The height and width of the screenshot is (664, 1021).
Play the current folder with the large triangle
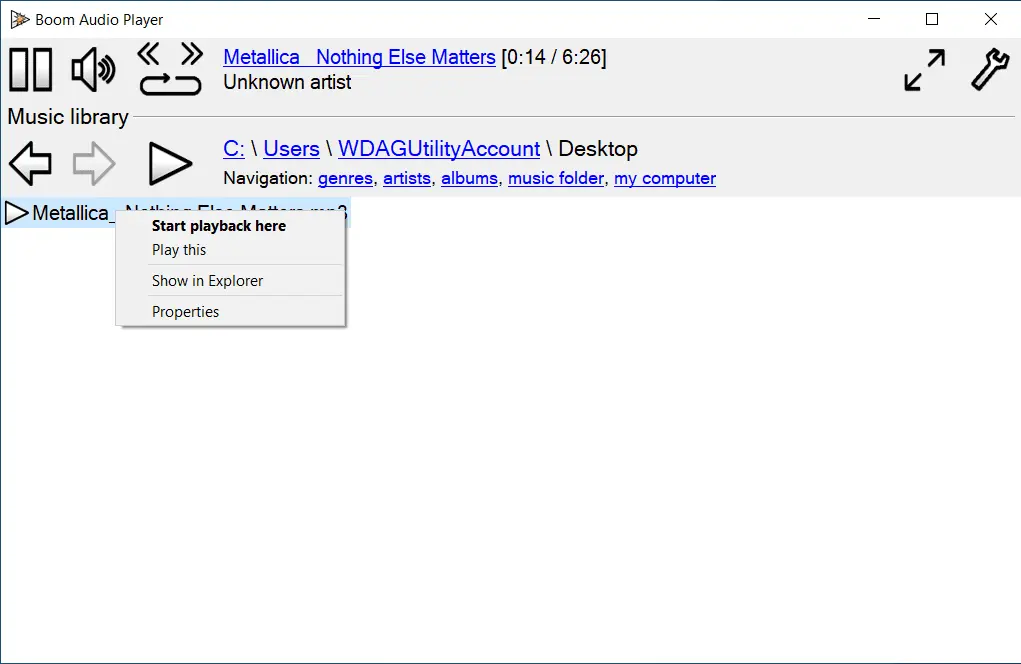(170, 163)
